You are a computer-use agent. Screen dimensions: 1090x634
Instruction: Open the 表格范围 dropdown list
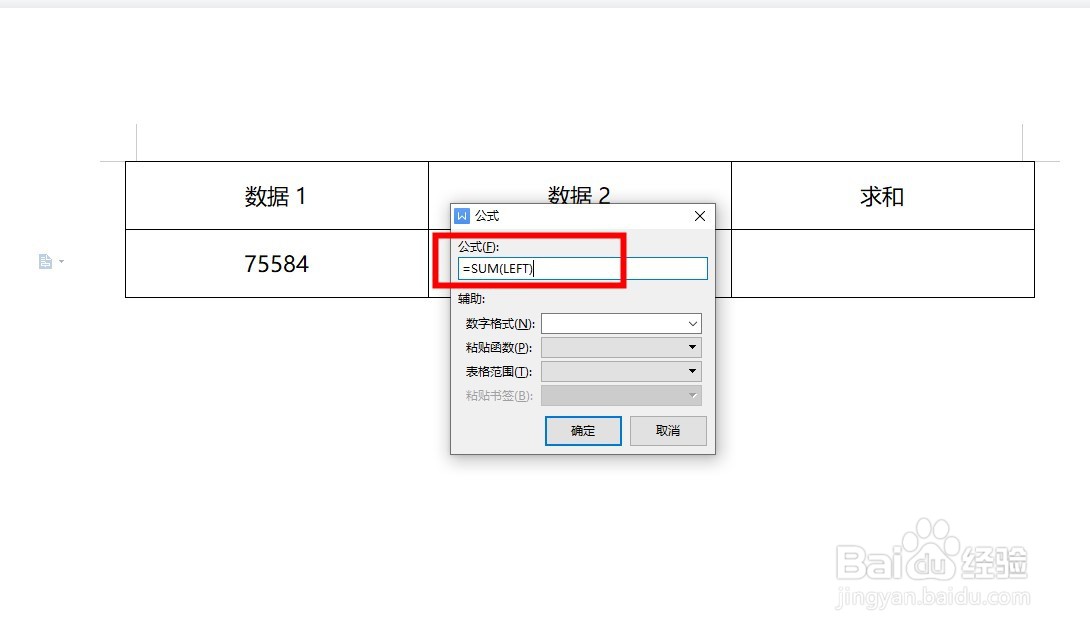(621, 371)
